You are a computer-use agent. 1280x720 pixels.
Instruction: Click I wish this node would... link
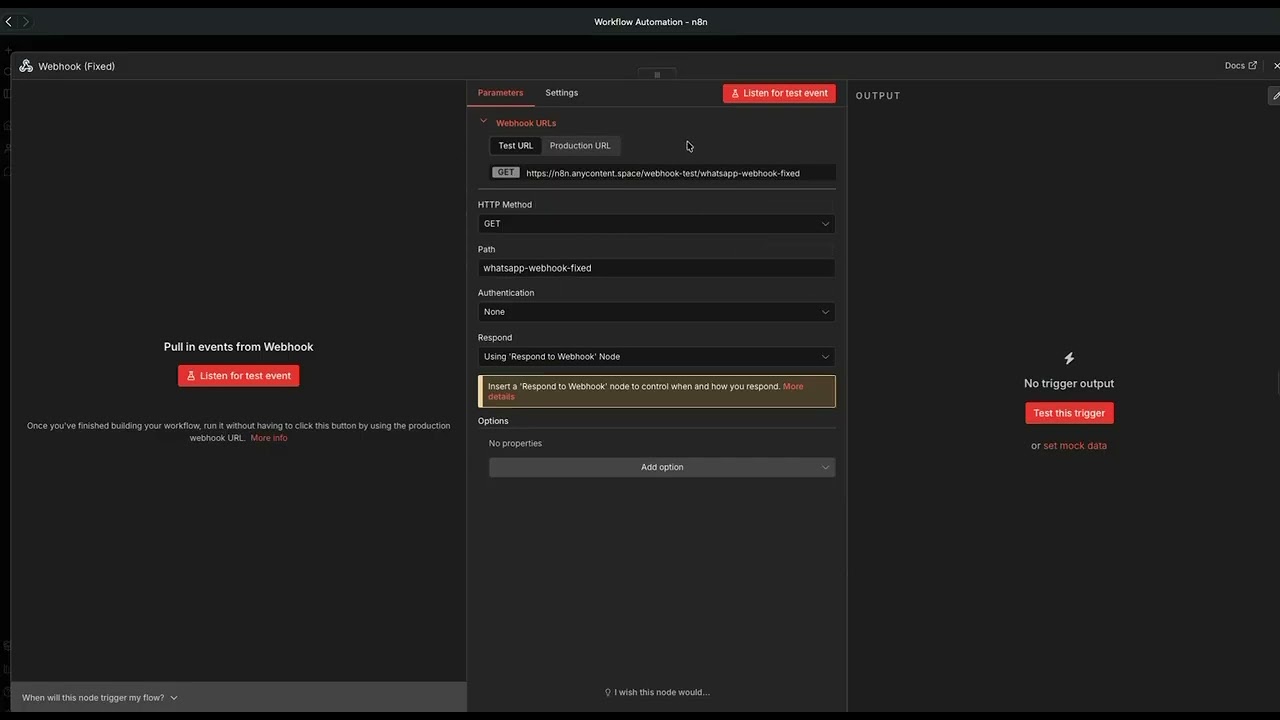657,692
